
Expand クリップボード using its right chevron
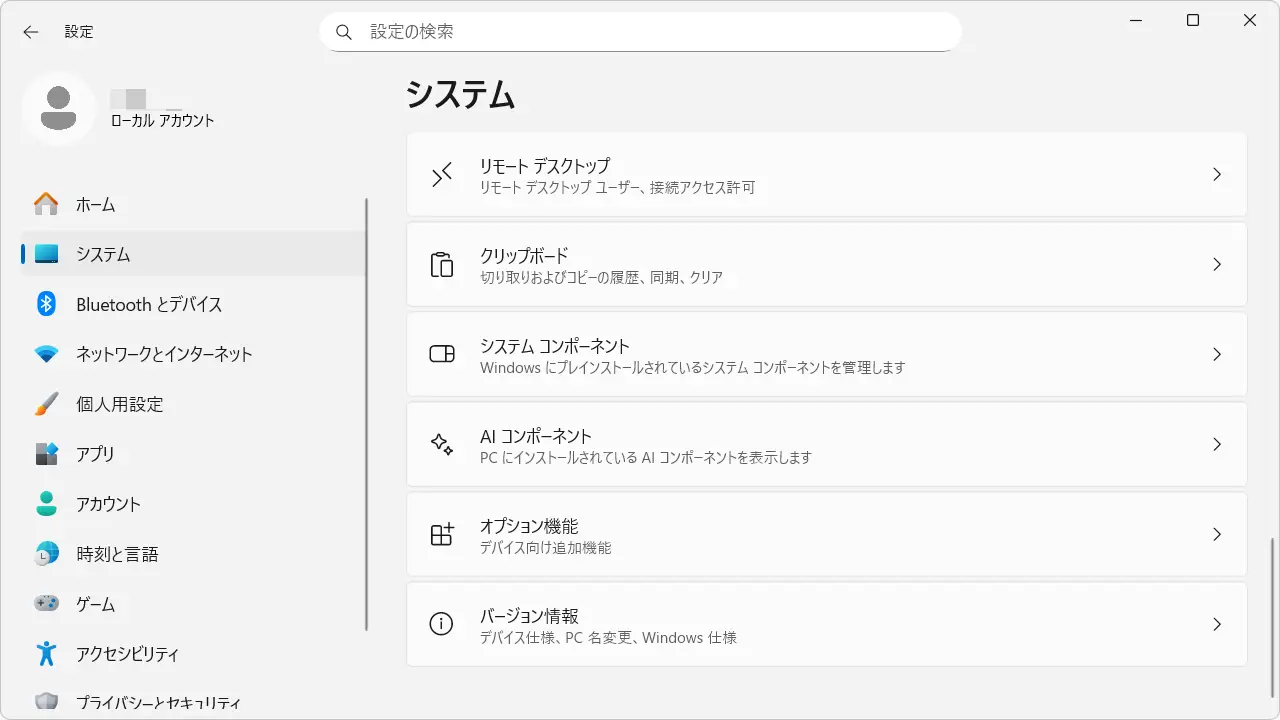(x=1217, y=264)
